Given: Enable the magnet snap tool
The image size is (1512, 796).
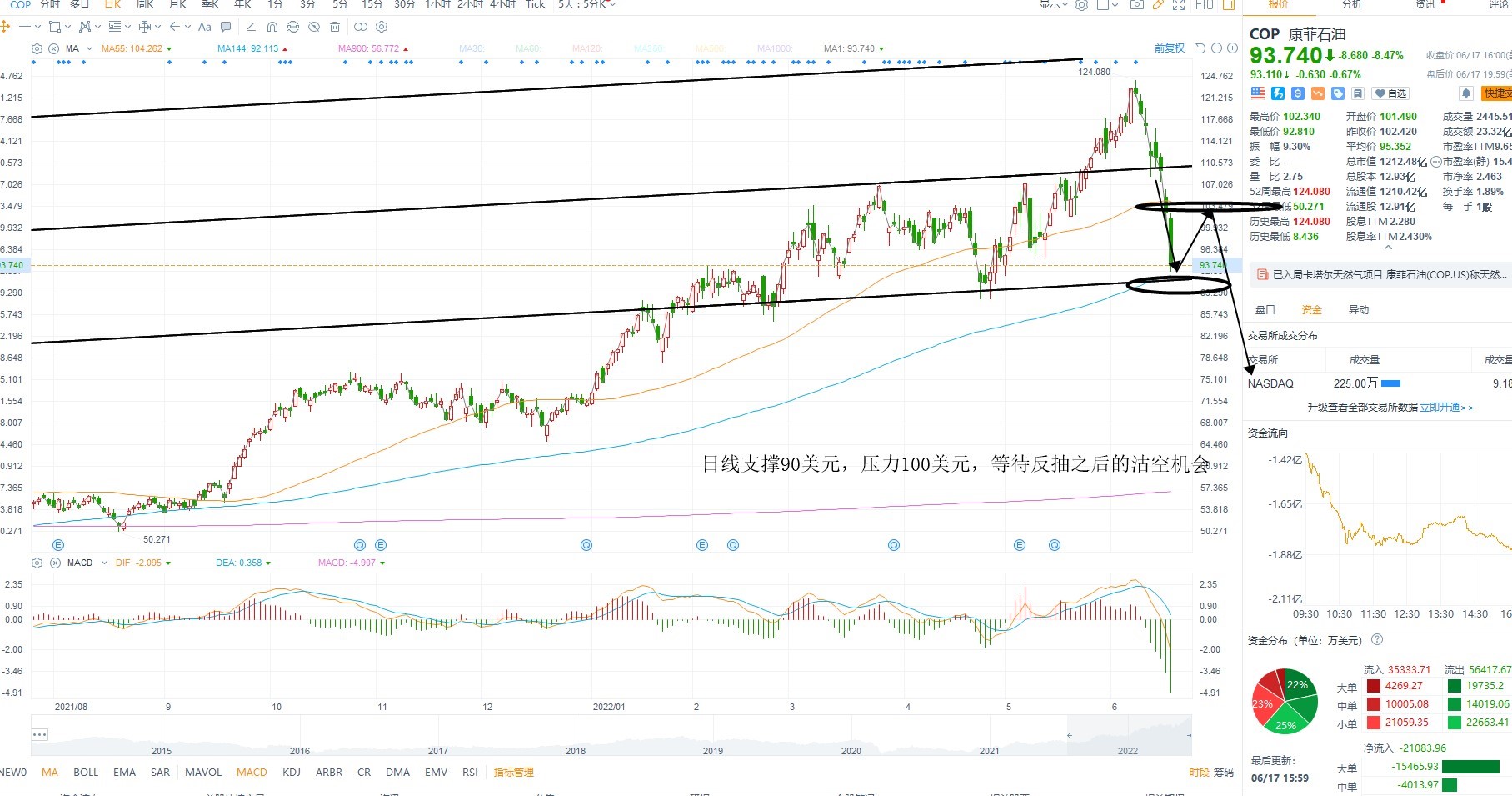Looking at the screenshot, I should click(272, 27).
